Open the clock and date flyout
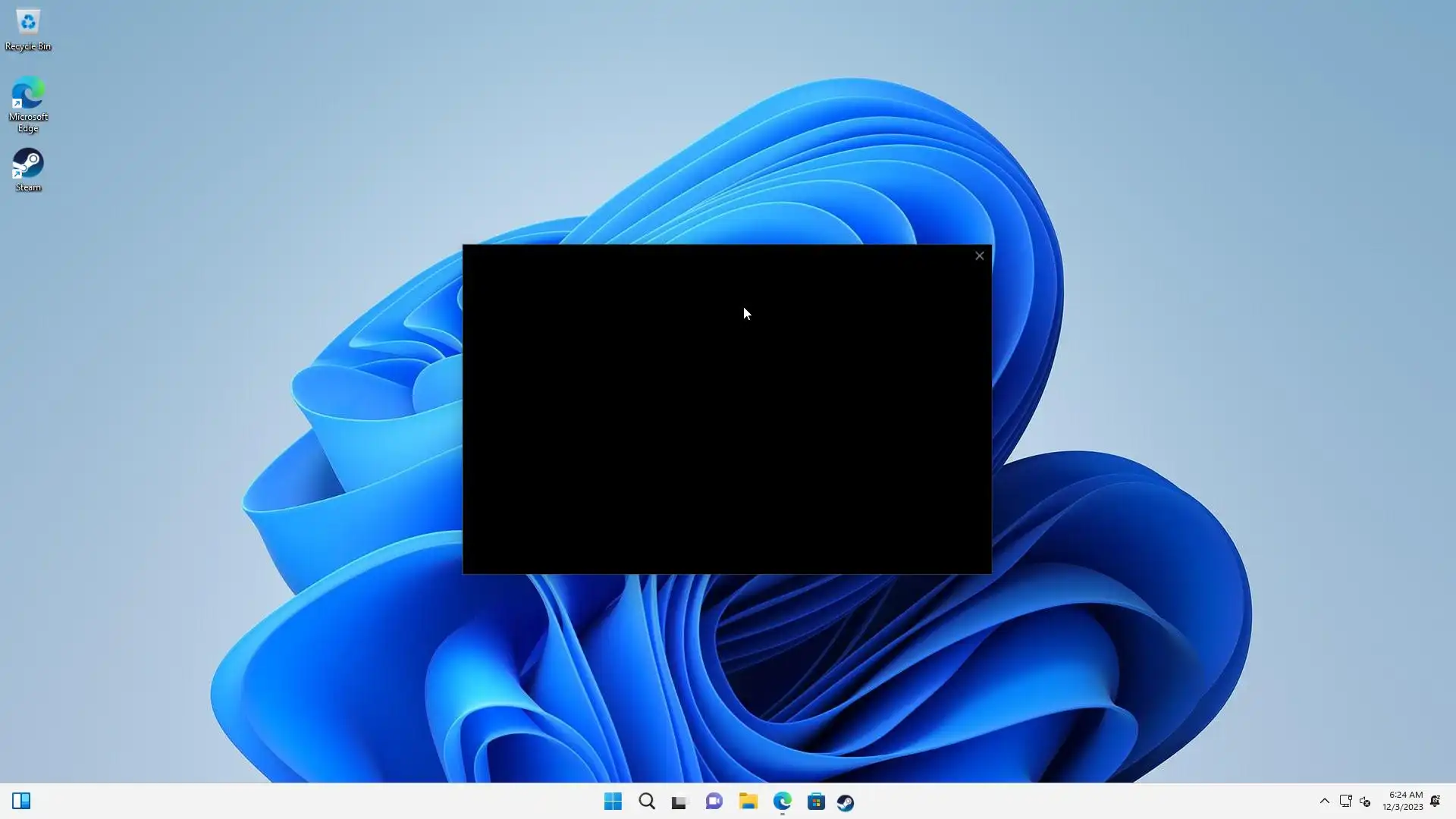This screenshot has width=1456, height=819. click(x=1403, y=801)
